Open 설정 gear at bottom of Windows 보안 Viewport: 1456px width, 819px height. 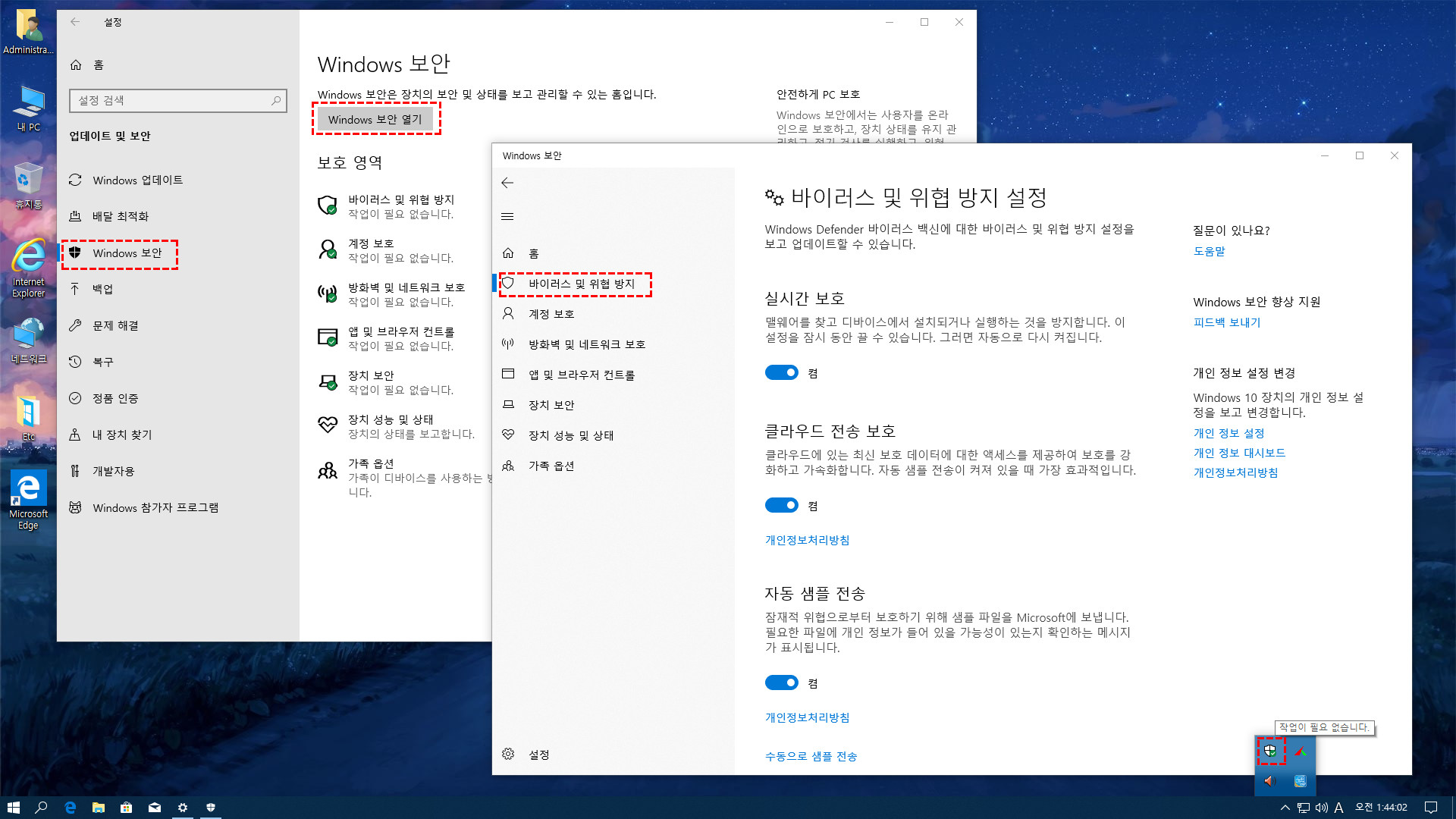pos(613,755)
